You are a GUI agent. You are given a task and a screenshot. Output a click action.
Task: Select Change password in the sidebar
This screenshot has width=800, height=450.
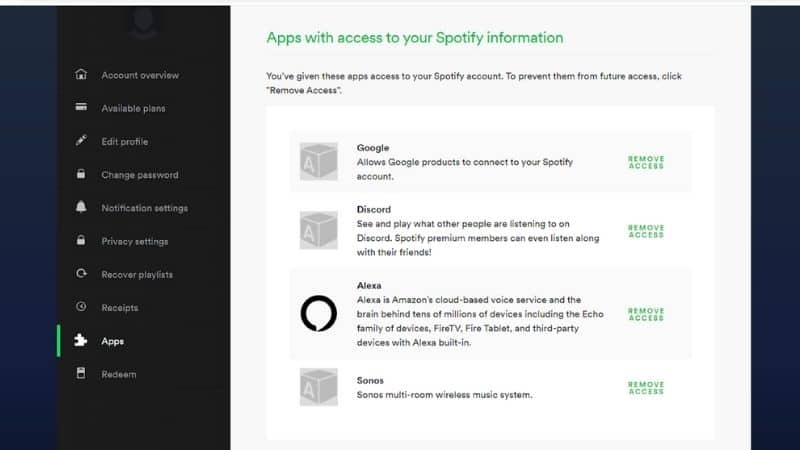[140, 175]
